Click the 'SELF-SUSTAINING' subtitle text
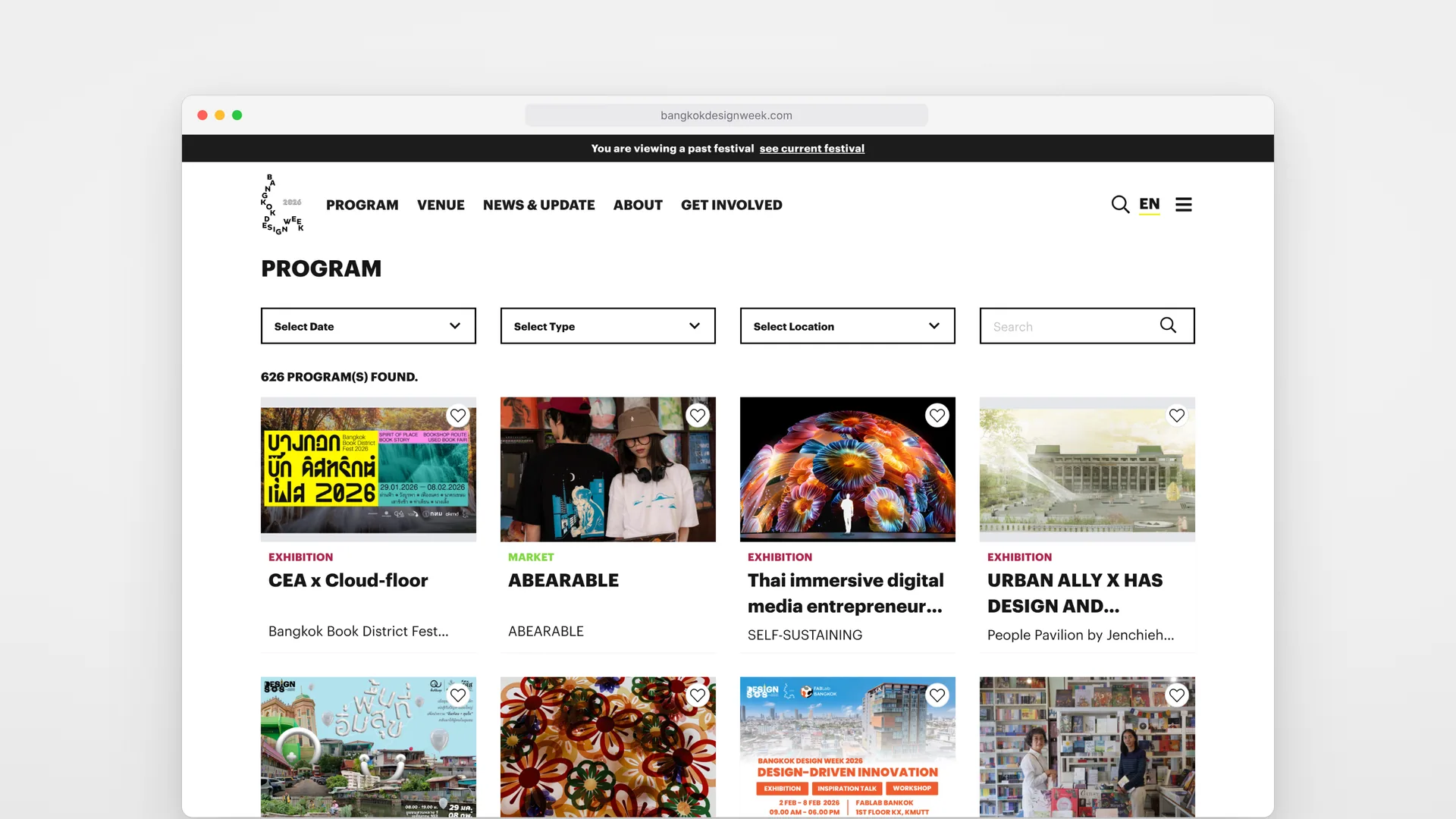Screen dimensions: 1456x819 pyautogui.click(x=805, y=635)
